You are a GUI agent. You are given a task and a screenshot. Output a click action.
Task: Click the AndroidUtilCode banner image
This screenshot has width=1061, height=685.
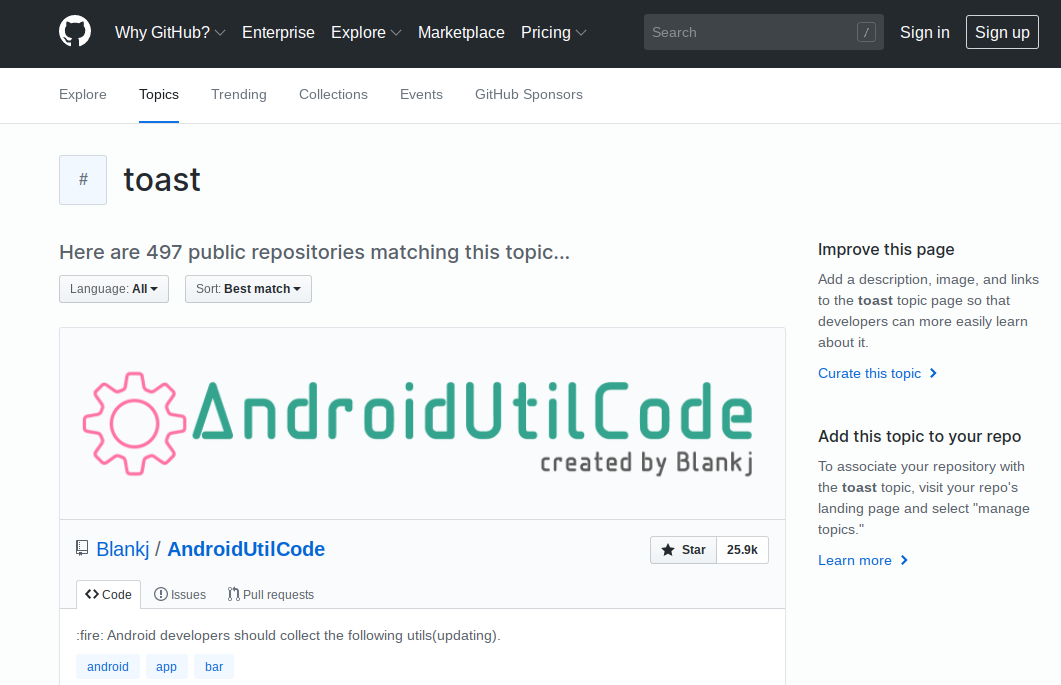tap(422, 424)
